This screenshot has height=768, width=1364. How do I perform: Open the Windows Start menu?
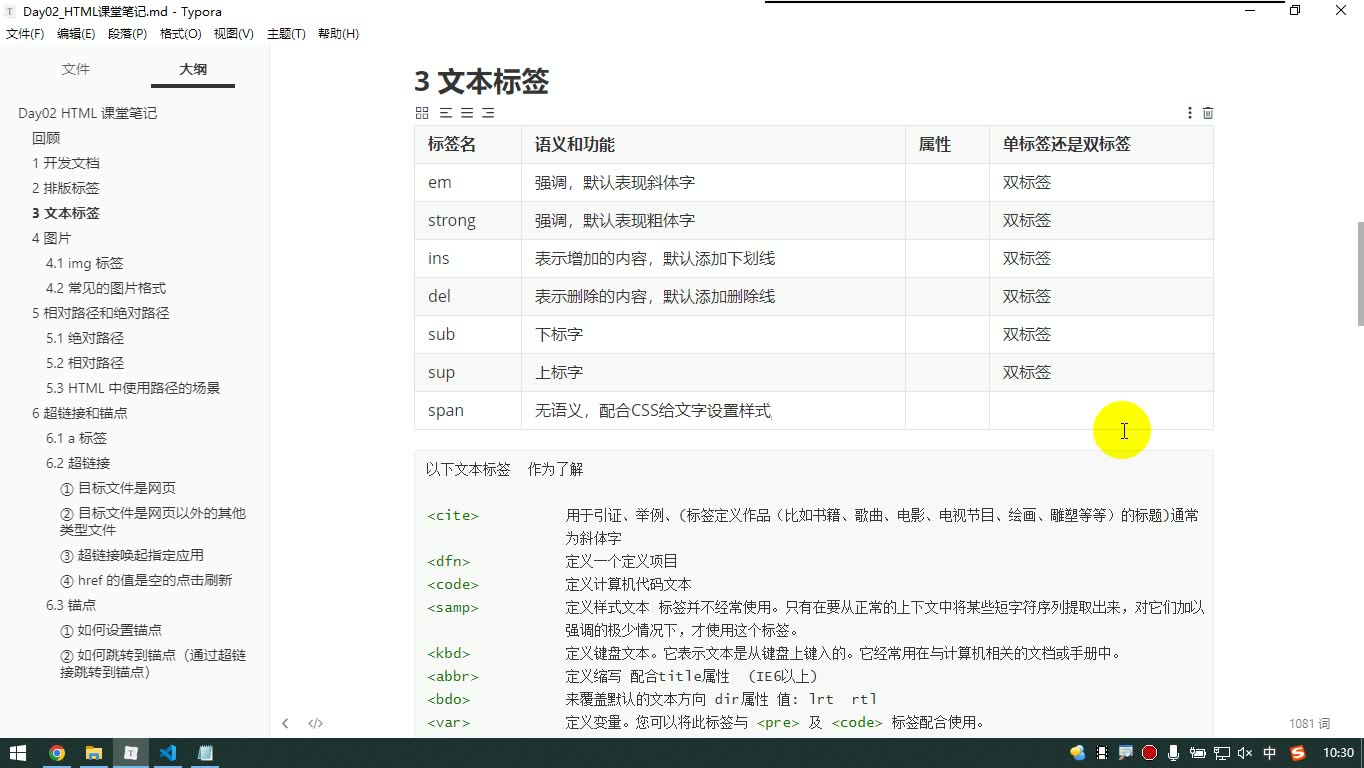pos(19,753)
